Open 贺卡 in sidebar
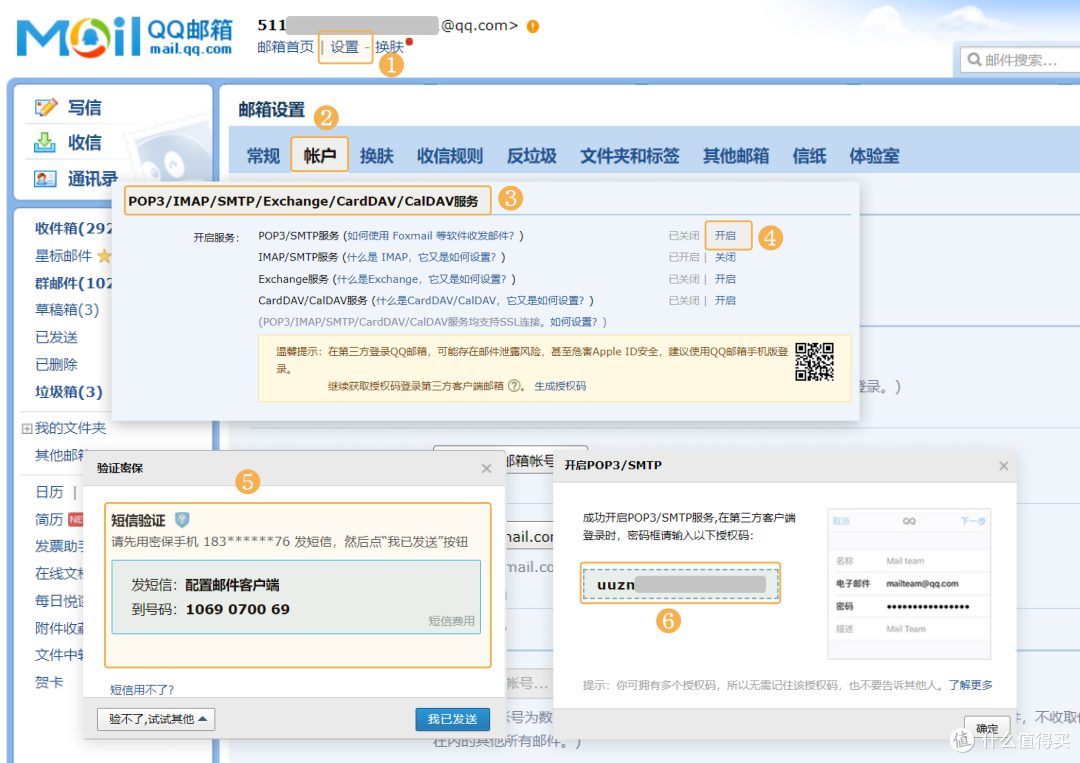1080x763 pixels. (49, 682)
